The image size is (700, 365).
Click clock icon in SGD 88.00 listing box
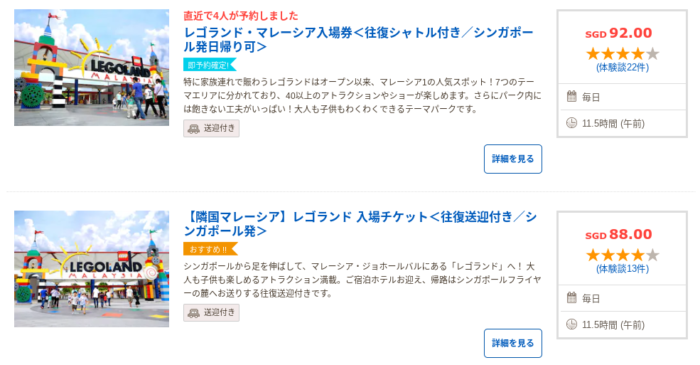pos(571,324)
